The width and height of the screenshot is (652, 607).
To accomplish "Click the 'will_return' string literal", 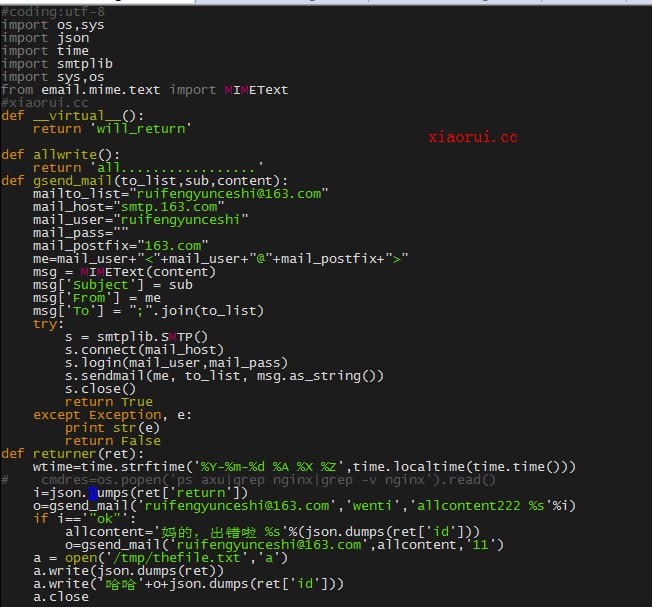I will pyautogui.click(x=139, y=128).
